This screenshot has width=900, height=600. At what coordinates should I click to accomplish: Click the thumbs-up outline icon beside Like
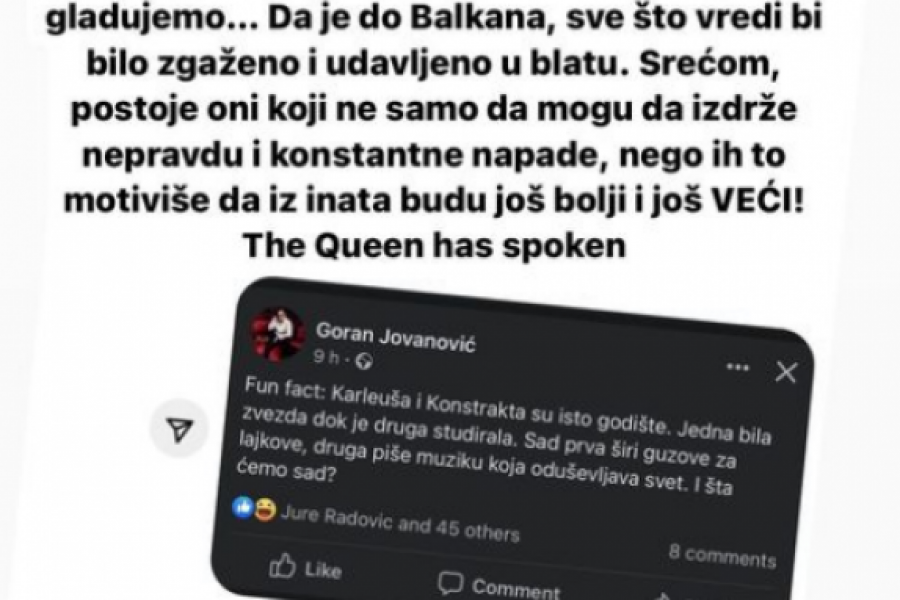(282, 566)
